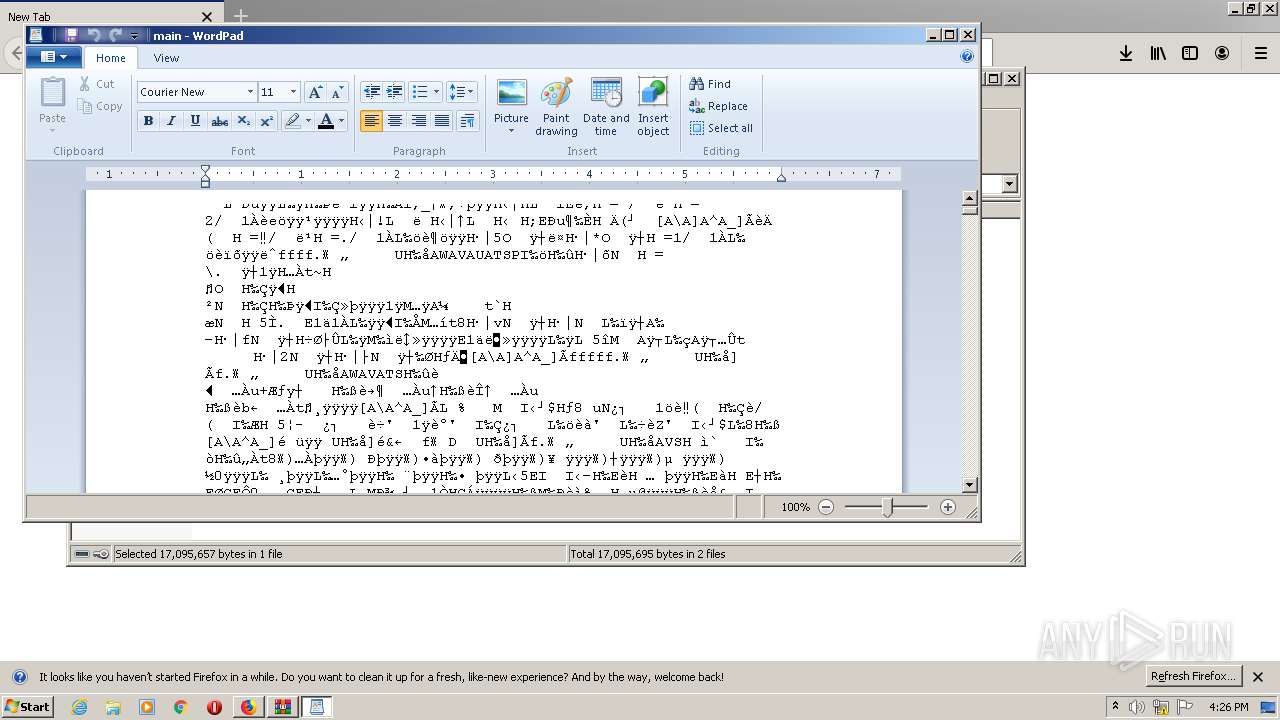
Task: Click the zoom in plus button
Action: [x=948, y=507]
